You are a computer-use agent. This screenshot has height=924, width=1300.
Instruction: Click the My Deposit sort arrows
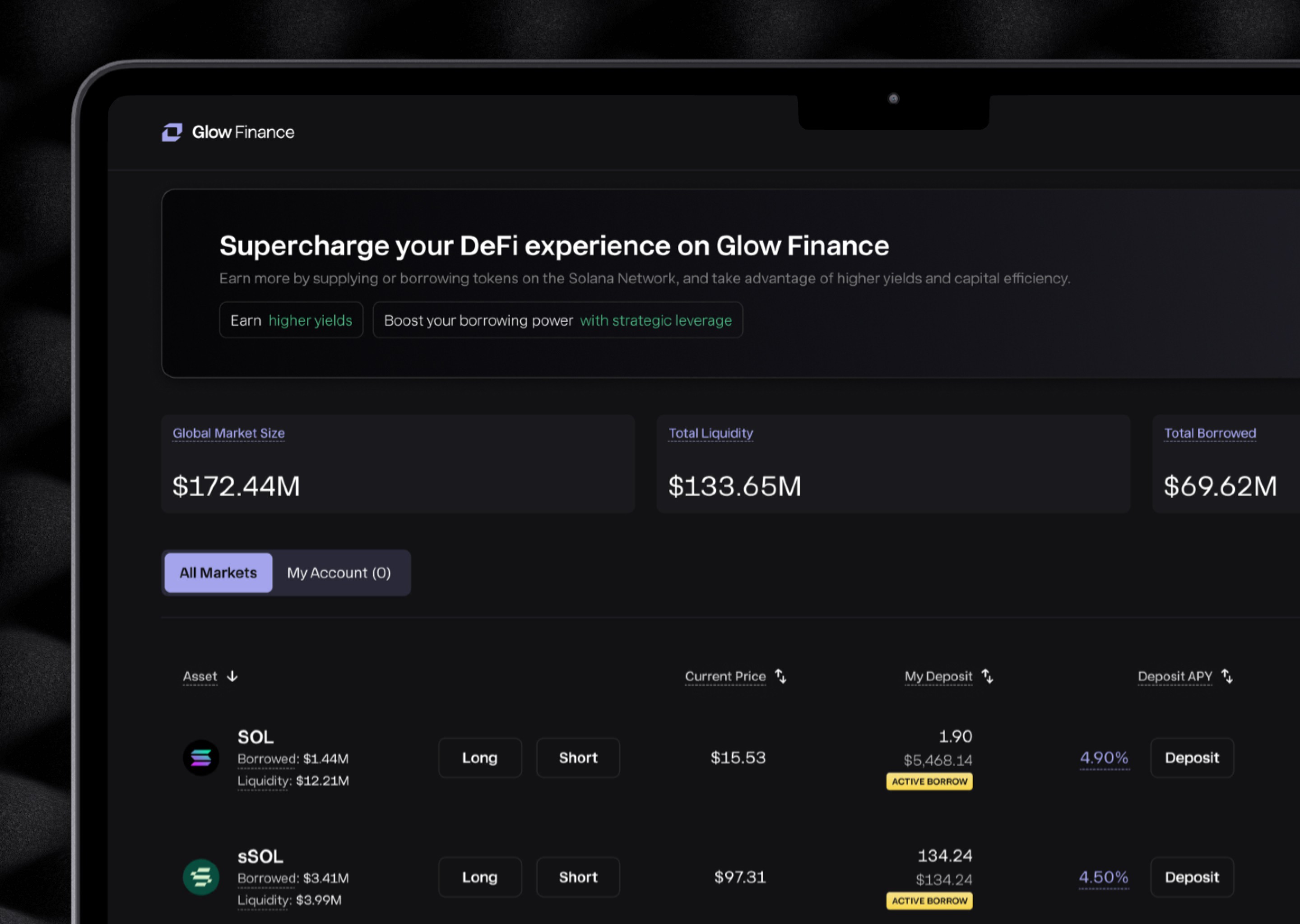click(x=988, y=676)
